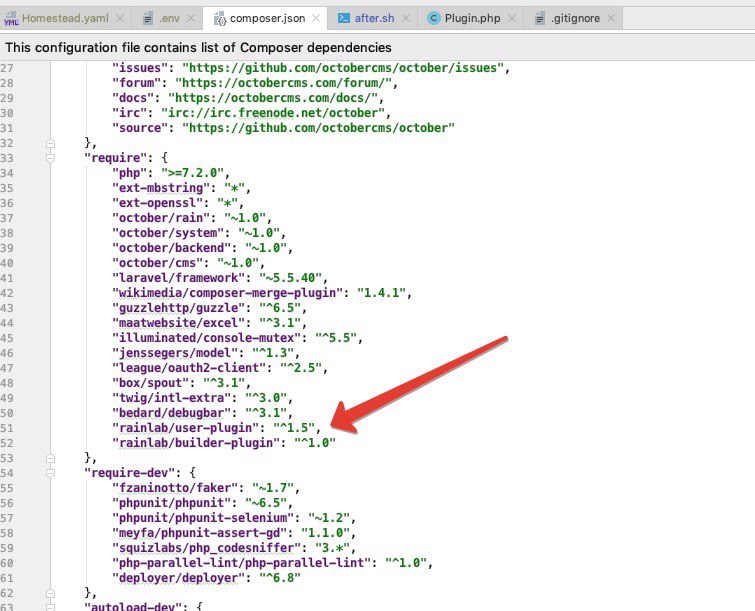
Task: Click "rainlab/user-plugin" dependency
Action: click(x=185, y=428)
